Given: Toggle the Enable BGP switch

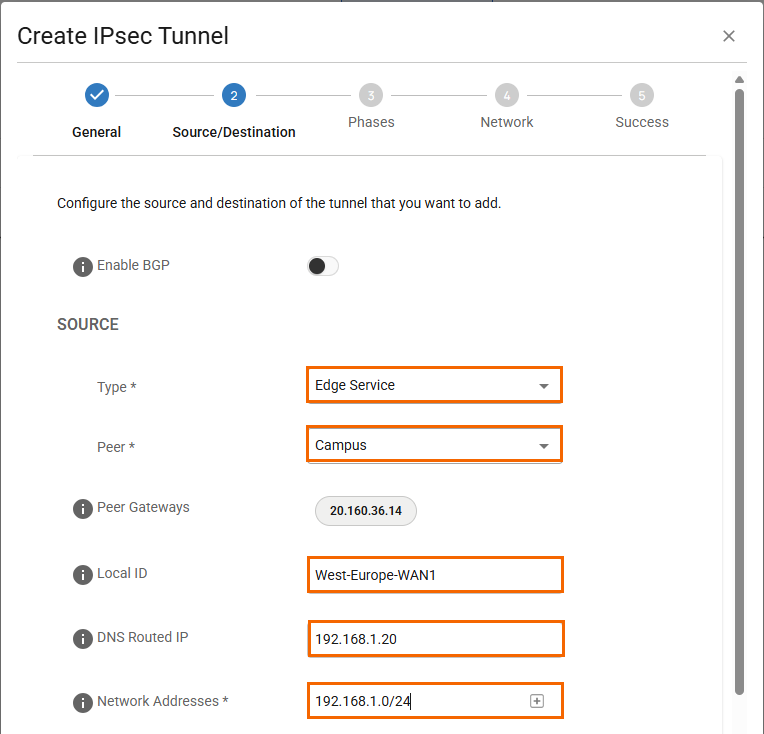Looking at the screenshot, I should click(323, 266).
